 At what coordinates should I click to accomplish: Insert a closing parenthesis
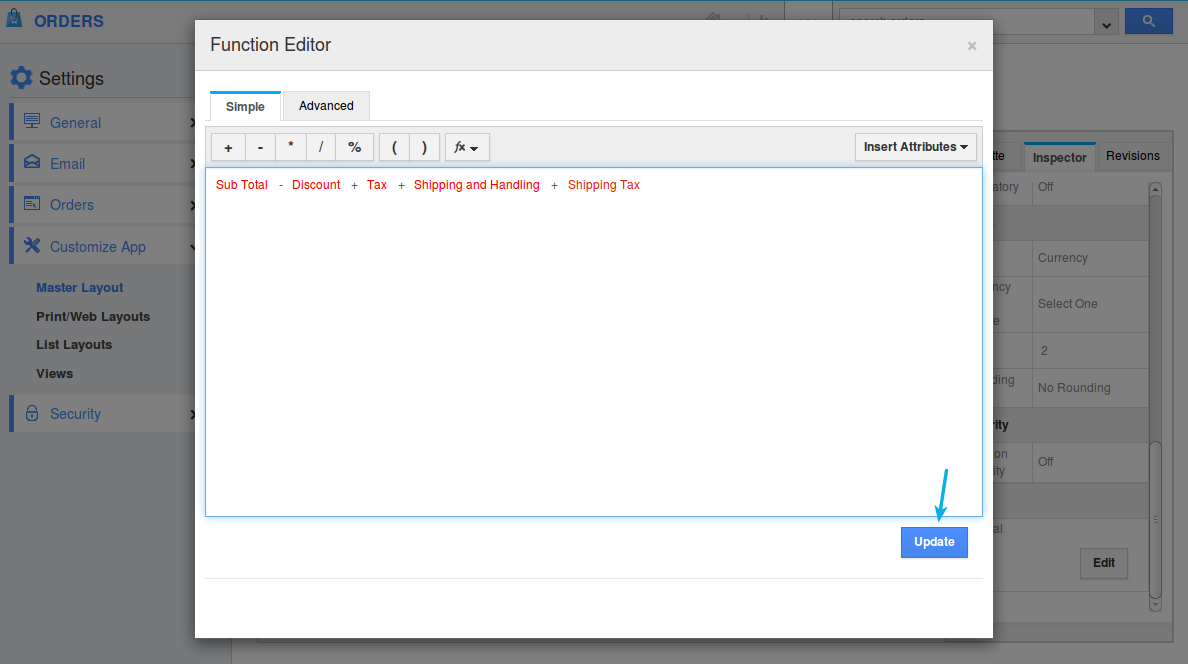click(424, 147)
